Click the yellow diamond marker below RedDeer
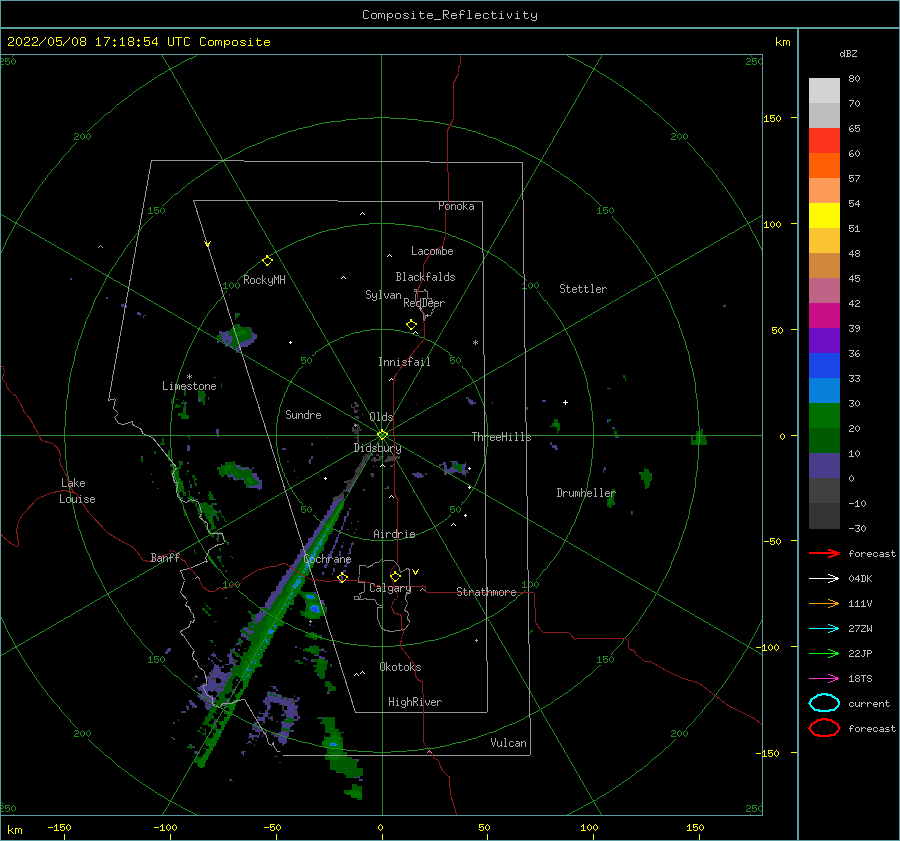Image resolution: width=900 pixels, height=841 pixels. coord(411,325)
